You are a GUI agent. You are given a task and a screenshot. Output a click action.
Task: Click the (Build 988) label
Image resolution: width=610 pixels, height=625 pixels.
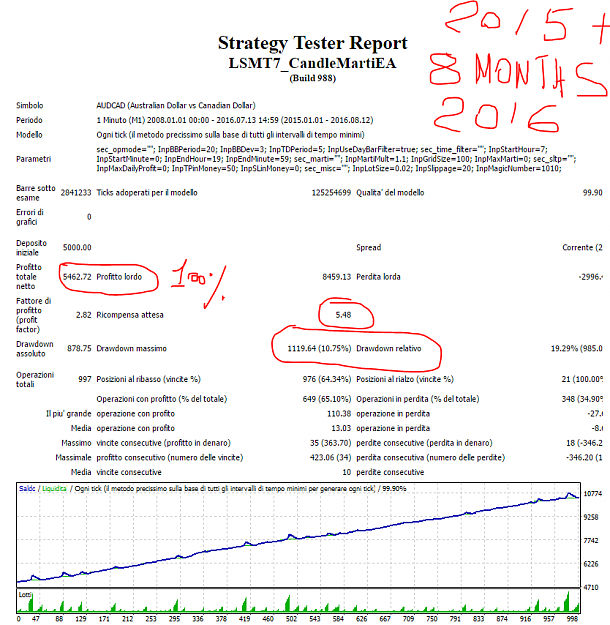point(313,78)
